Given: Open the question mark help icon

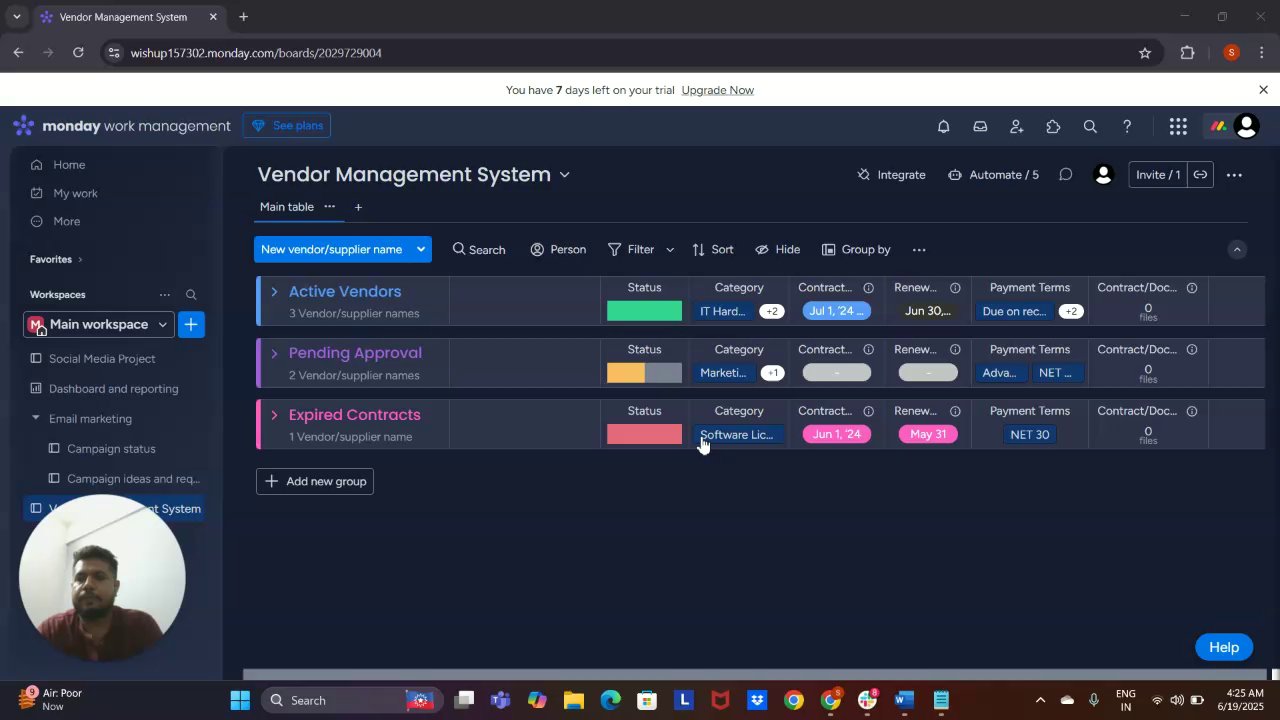Looking at the screenshot, I should pyautogui.click(x=1127, y=126).
